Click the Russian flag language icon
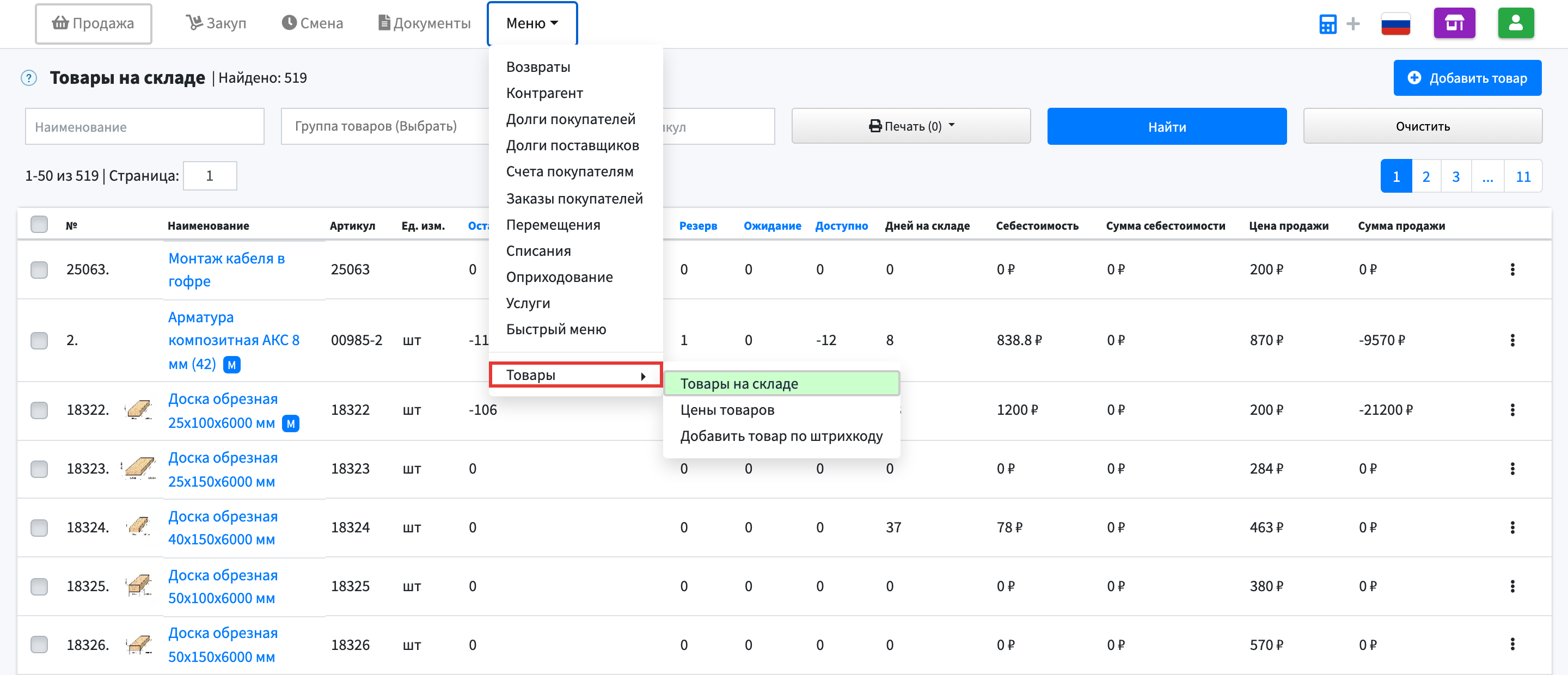Screen dimensions: 1568x675 pyautogui.click(x=1395, y=24)
